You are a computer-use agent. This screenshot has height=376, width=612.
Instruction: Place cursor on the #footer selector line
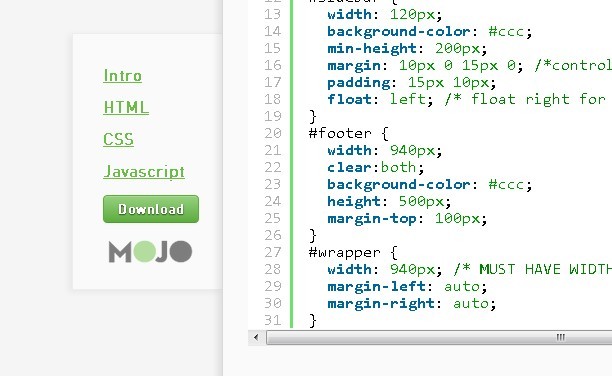tap(349, 133)
